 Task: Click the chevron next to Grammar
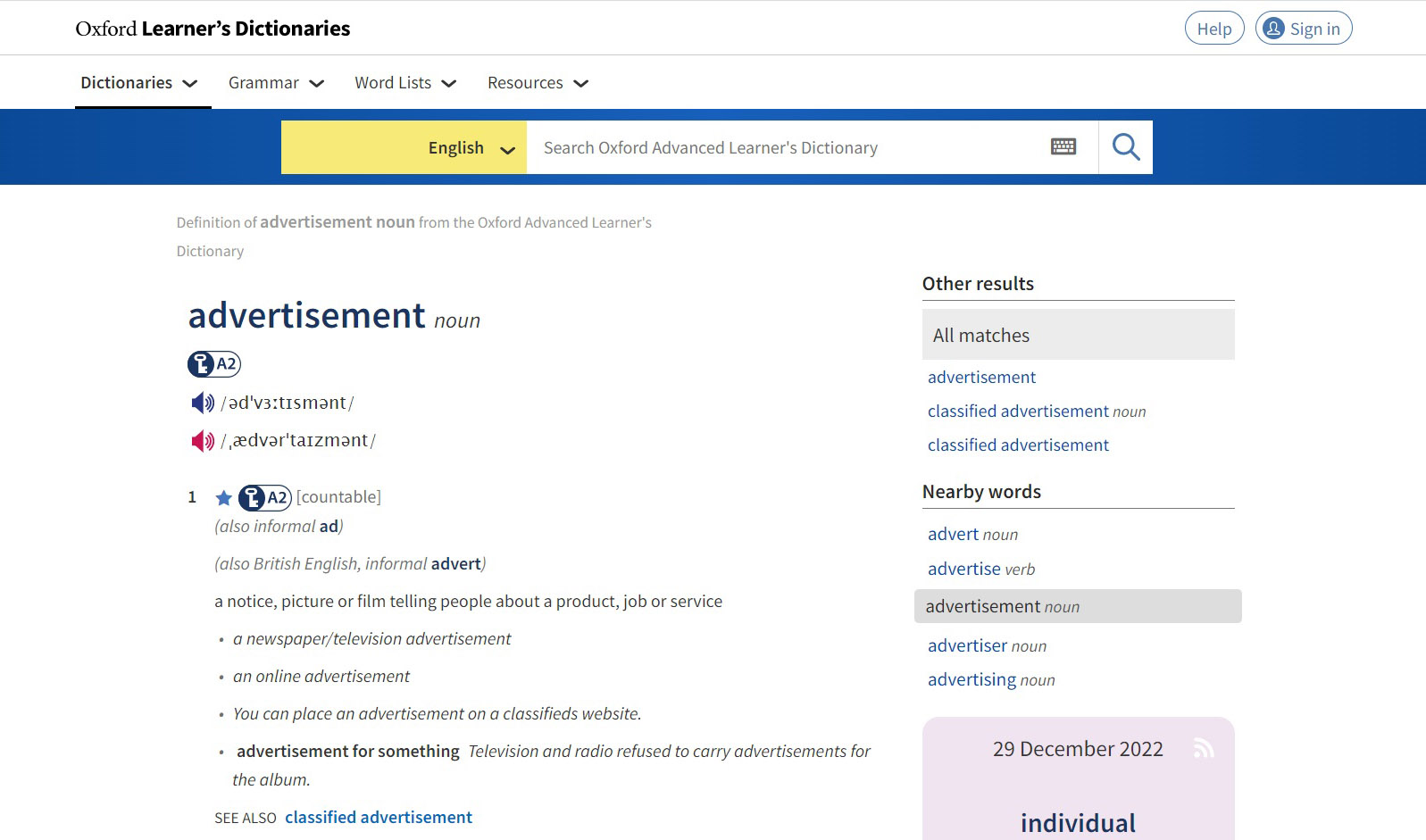(317, 84)
